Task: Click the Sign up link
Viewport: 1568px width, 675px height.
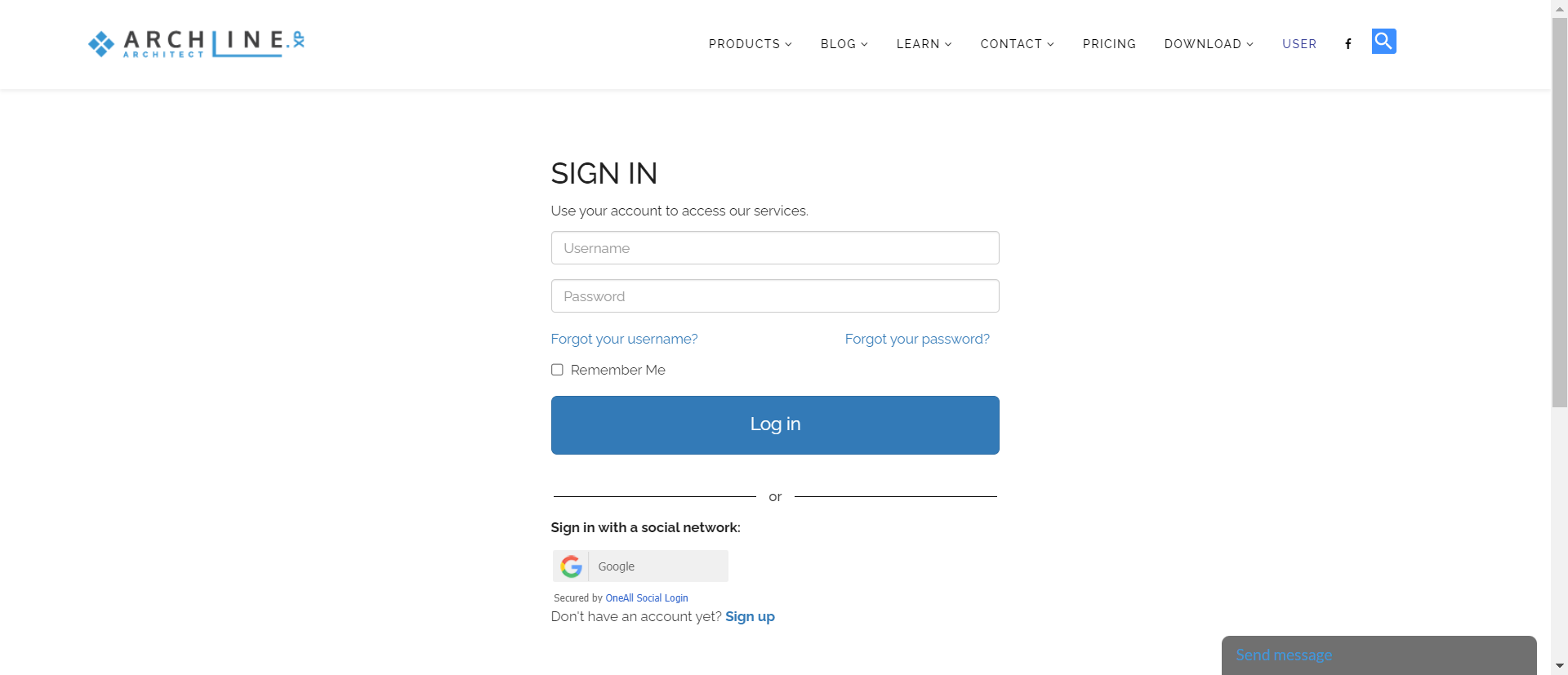Action: tap(750, 616)
